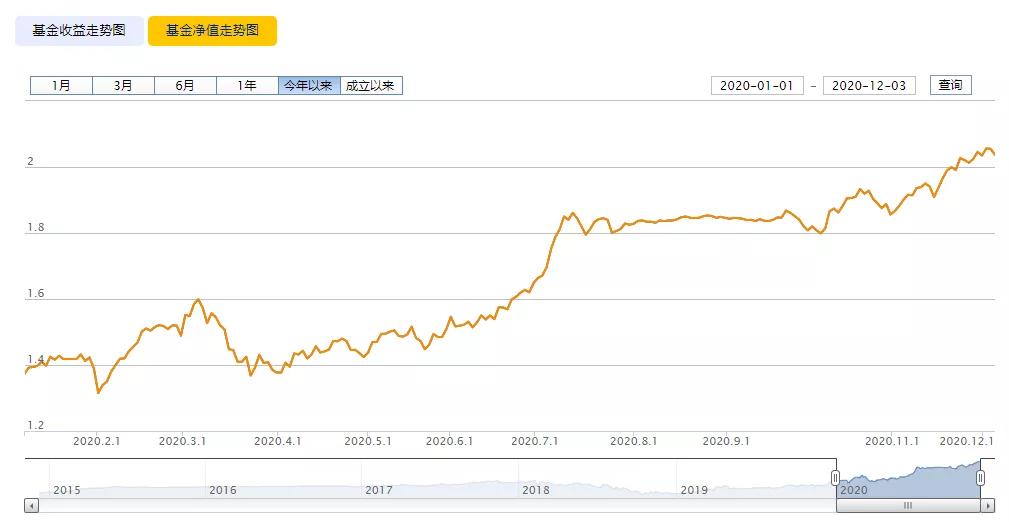Click the y-axis value 1.8
Image resolution: width=1009 pixels, height=522 pixels.
[x=35, y=227]
